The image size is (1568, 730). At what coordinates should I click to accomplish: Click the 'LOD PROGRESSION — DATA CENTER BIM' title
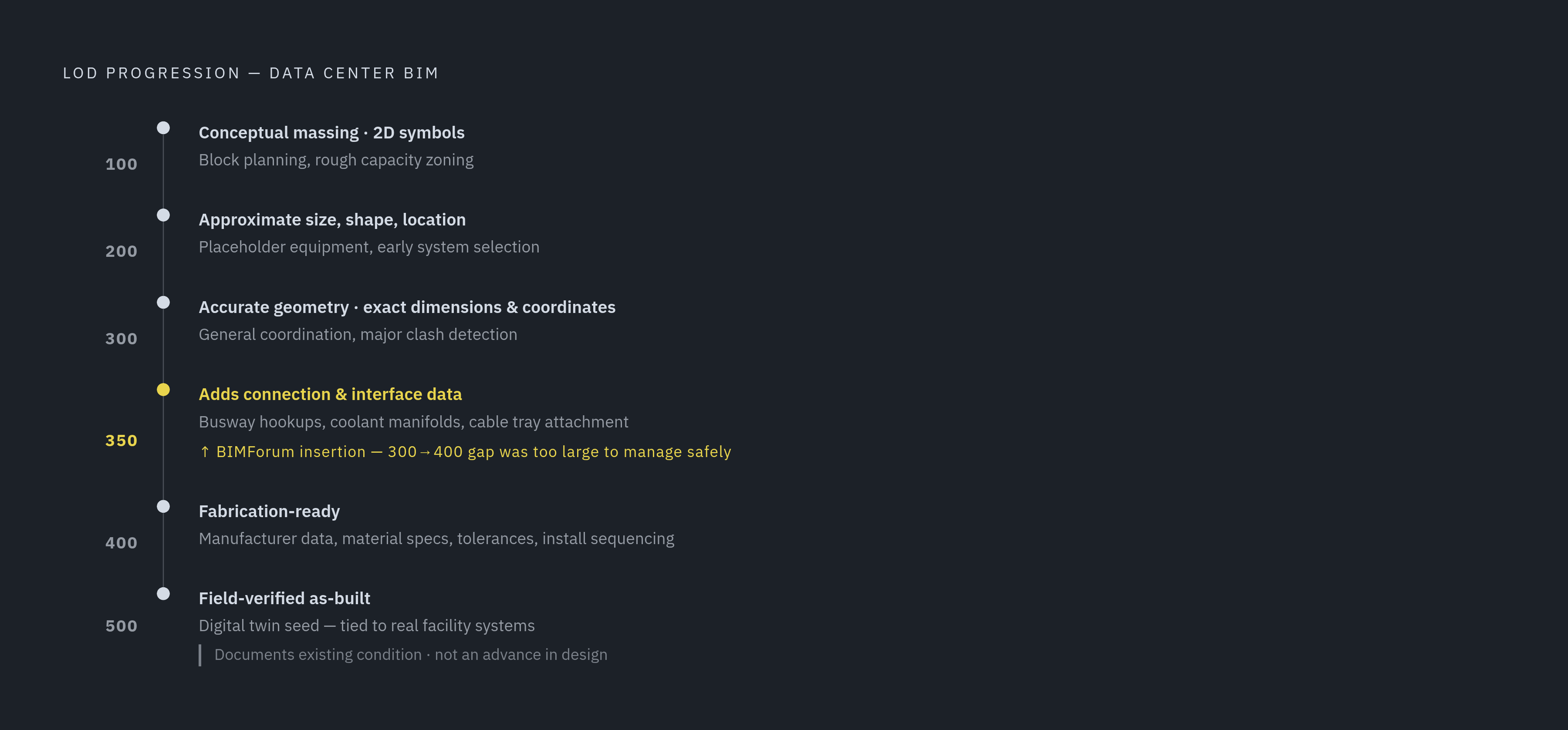(x=251, y=73)
